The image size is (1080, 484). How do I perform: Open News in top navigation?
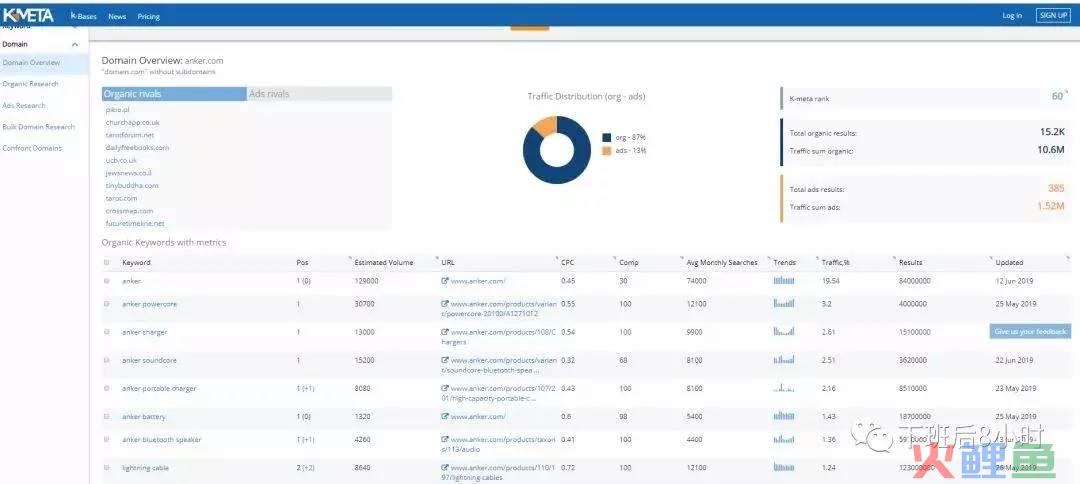click(x=117, y=17)
